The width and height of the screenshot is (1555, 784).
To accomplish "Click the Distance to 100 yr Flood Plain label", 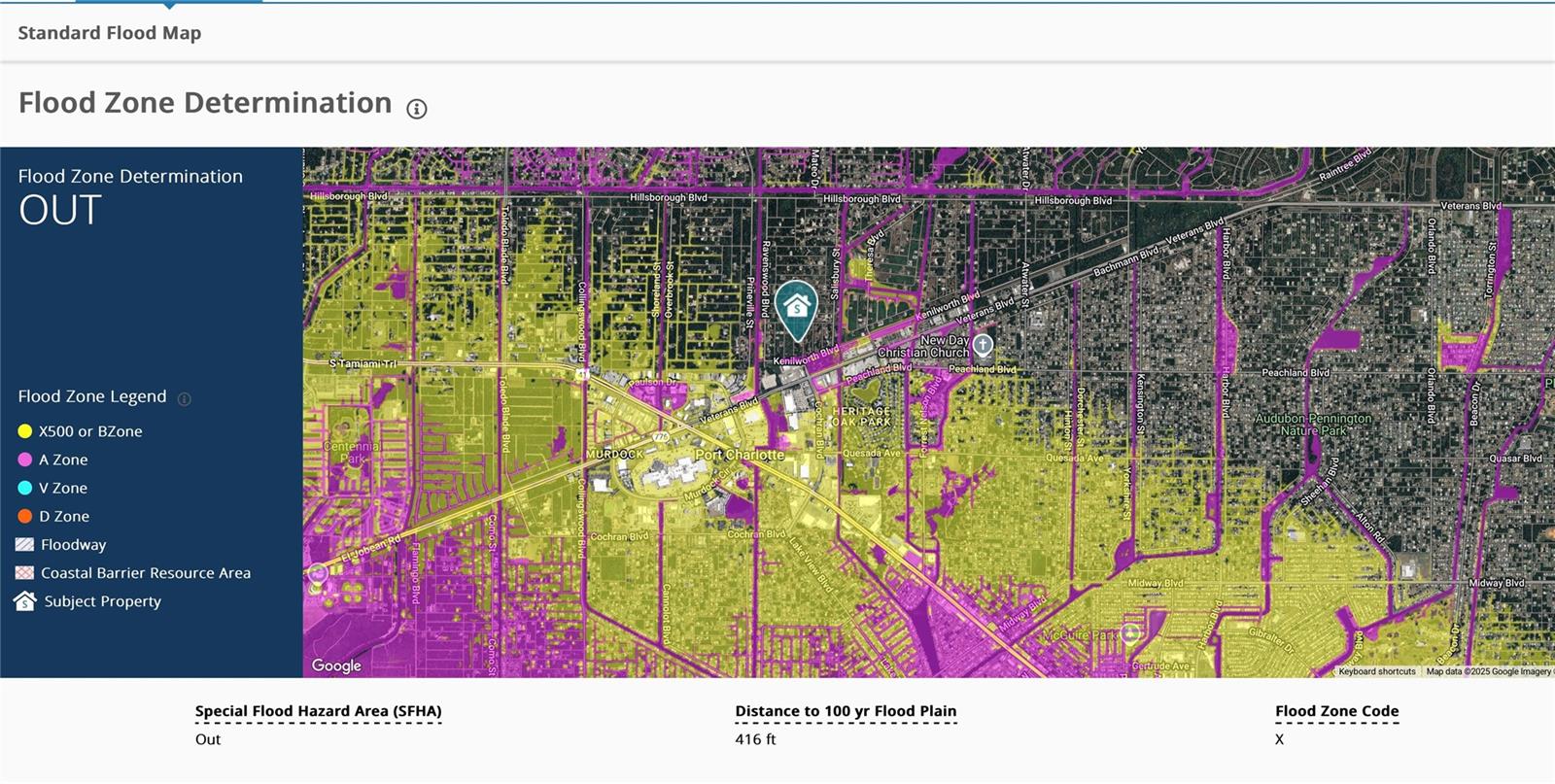I will pos(846,711).
